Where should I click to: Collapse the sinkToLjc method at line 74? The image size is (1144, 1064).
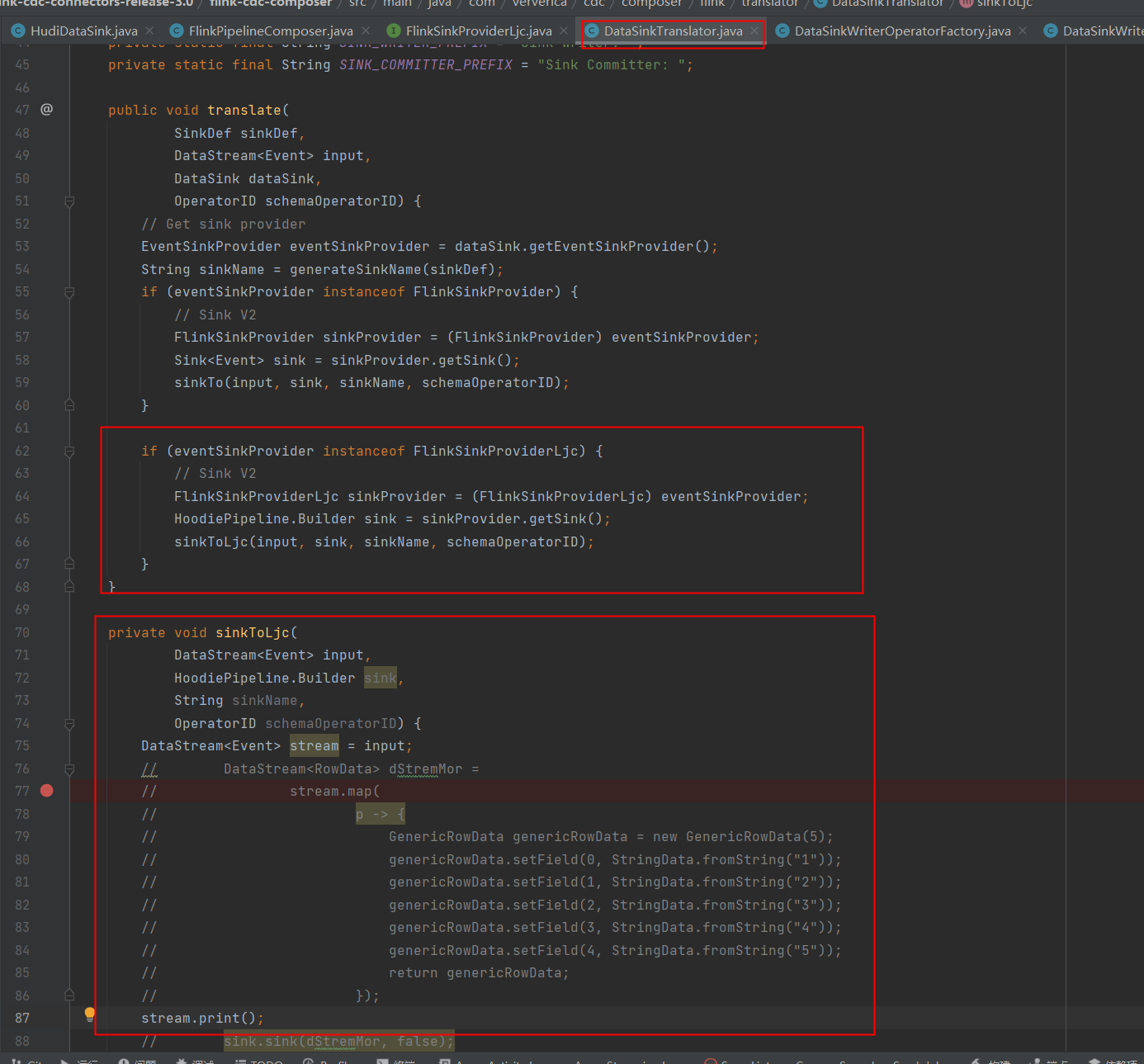(69, 724)
